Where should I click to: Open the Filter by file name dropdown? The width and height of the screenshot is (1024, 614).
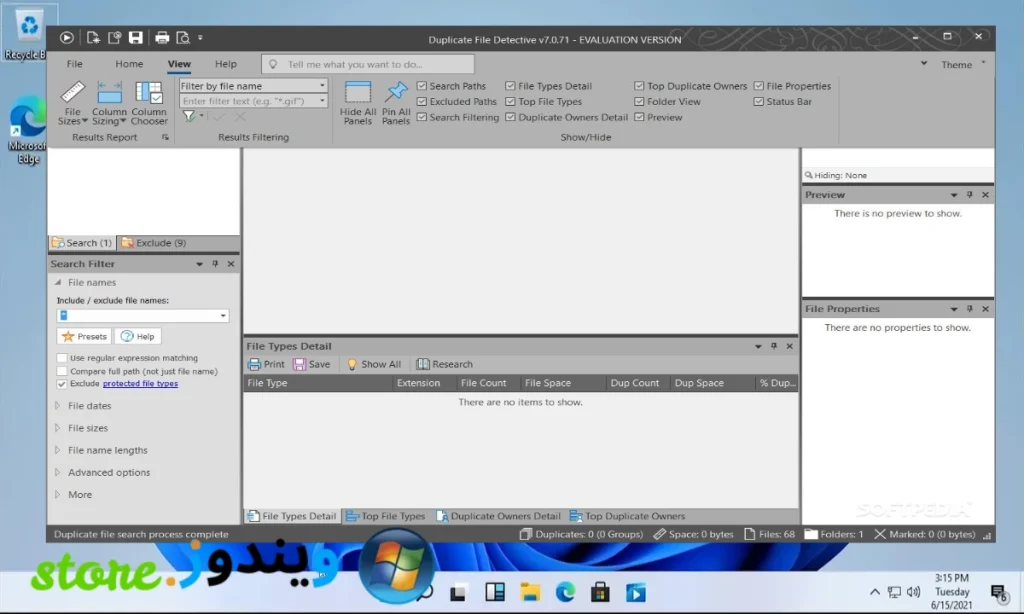[x=322, y=86]
